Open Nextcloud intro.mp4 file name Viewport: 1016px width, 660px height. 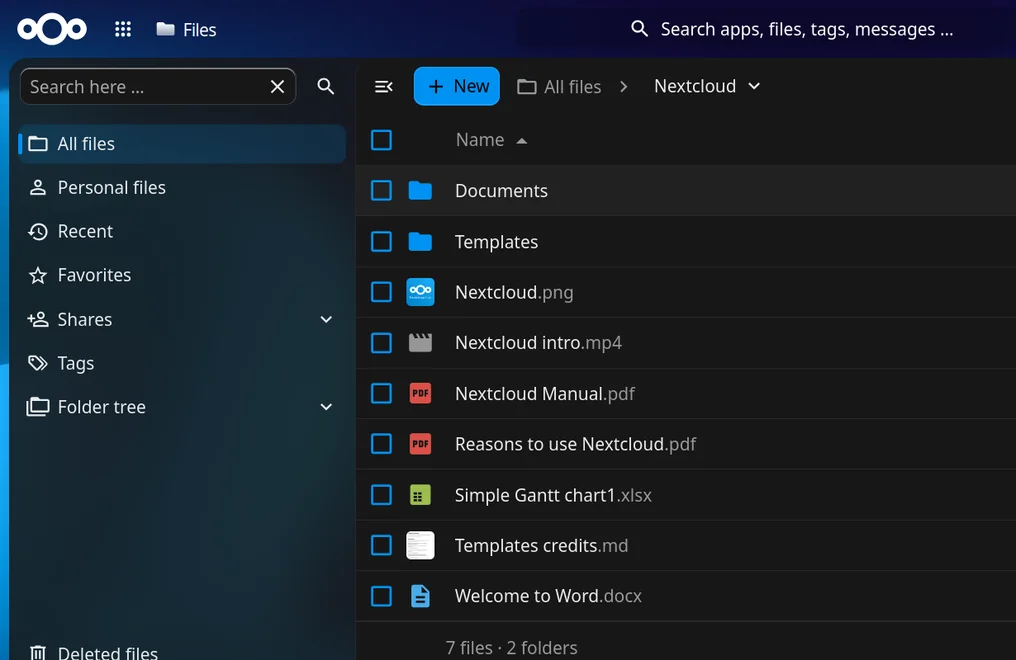[x=538, y=343]
